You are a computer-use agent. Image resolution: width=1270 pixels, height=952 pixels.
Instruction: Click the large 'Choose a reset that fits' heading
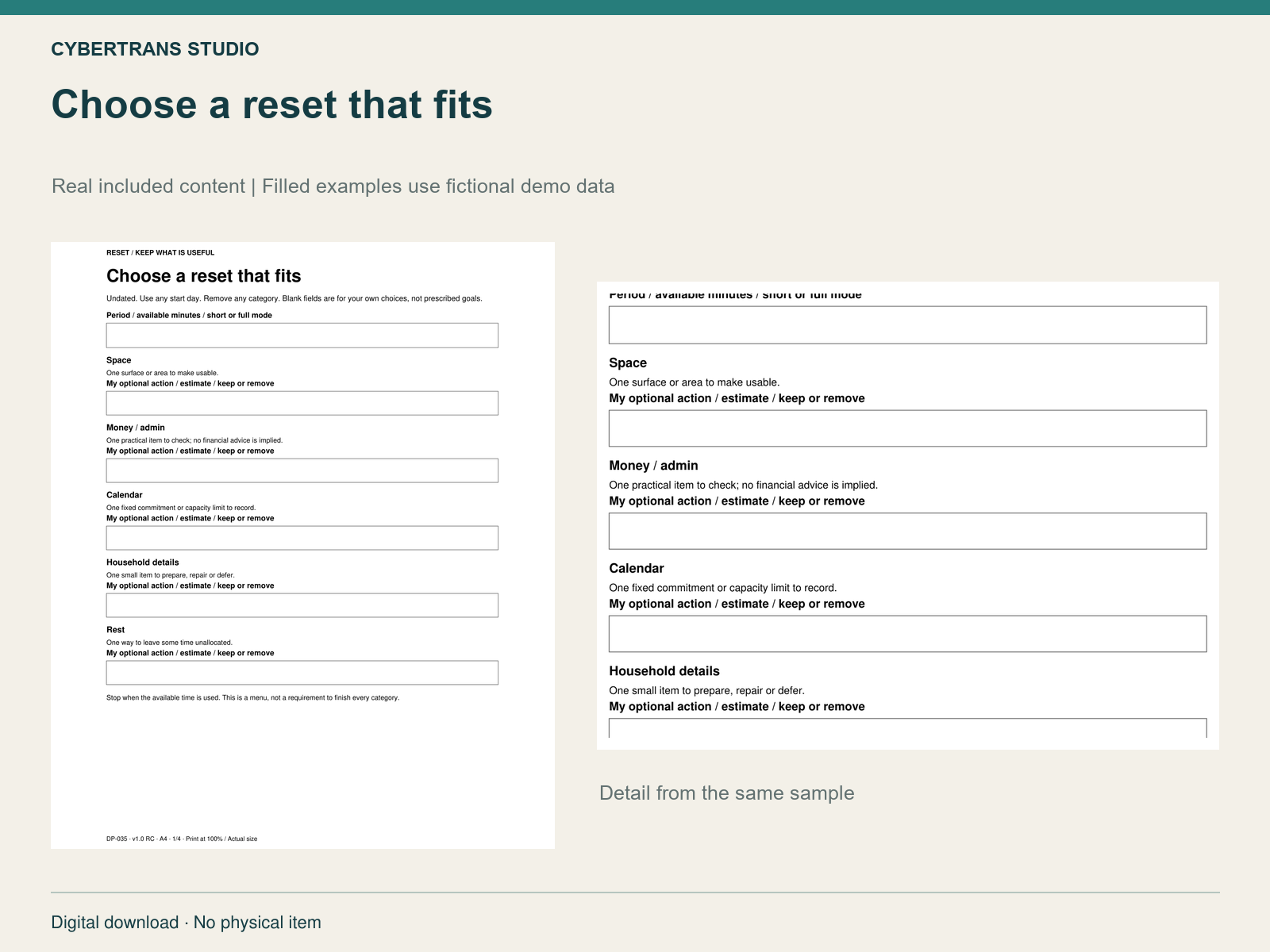click(272, 104)
